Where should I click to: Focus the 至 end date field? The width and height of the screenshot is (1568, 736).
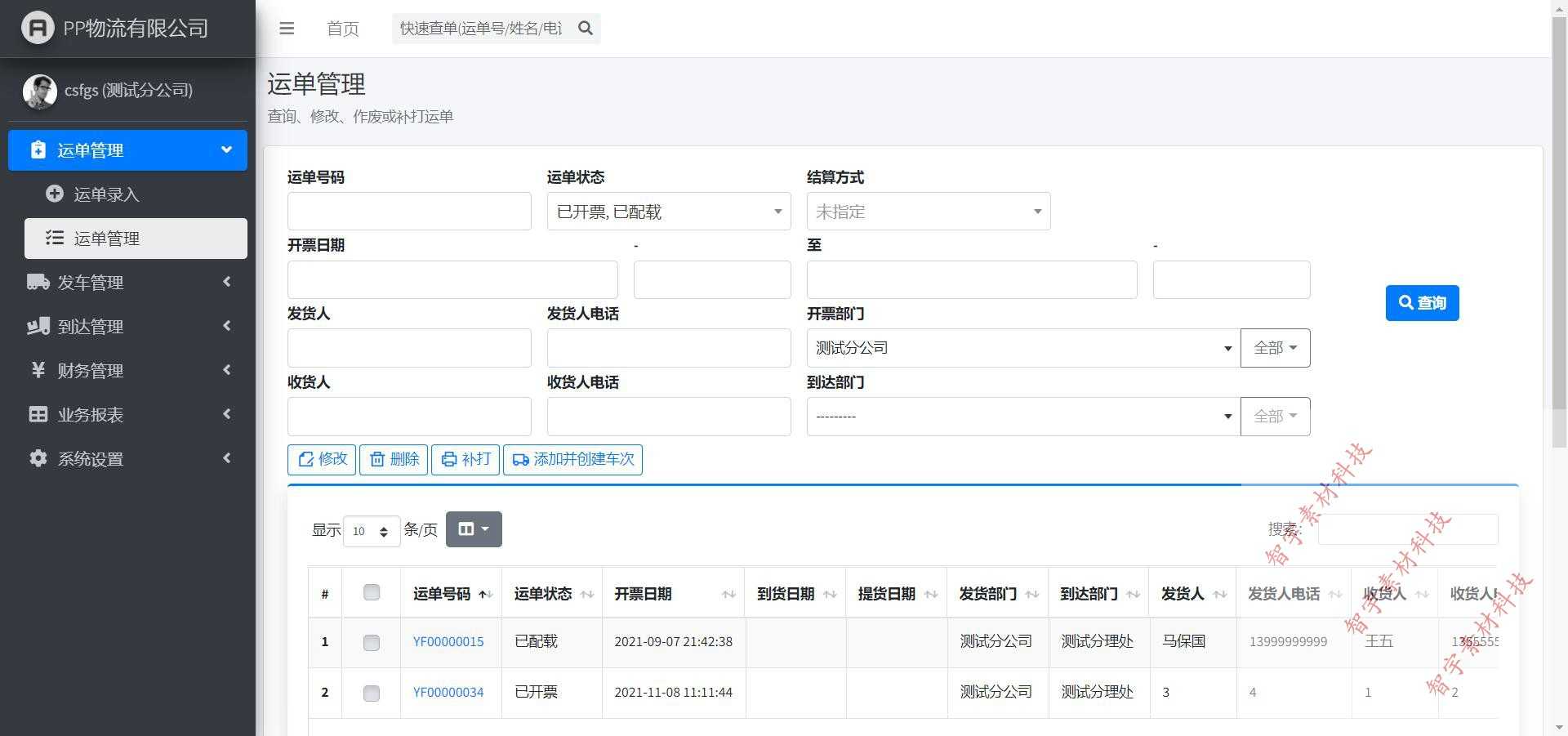pyautogui.click(x=972, y=279)
